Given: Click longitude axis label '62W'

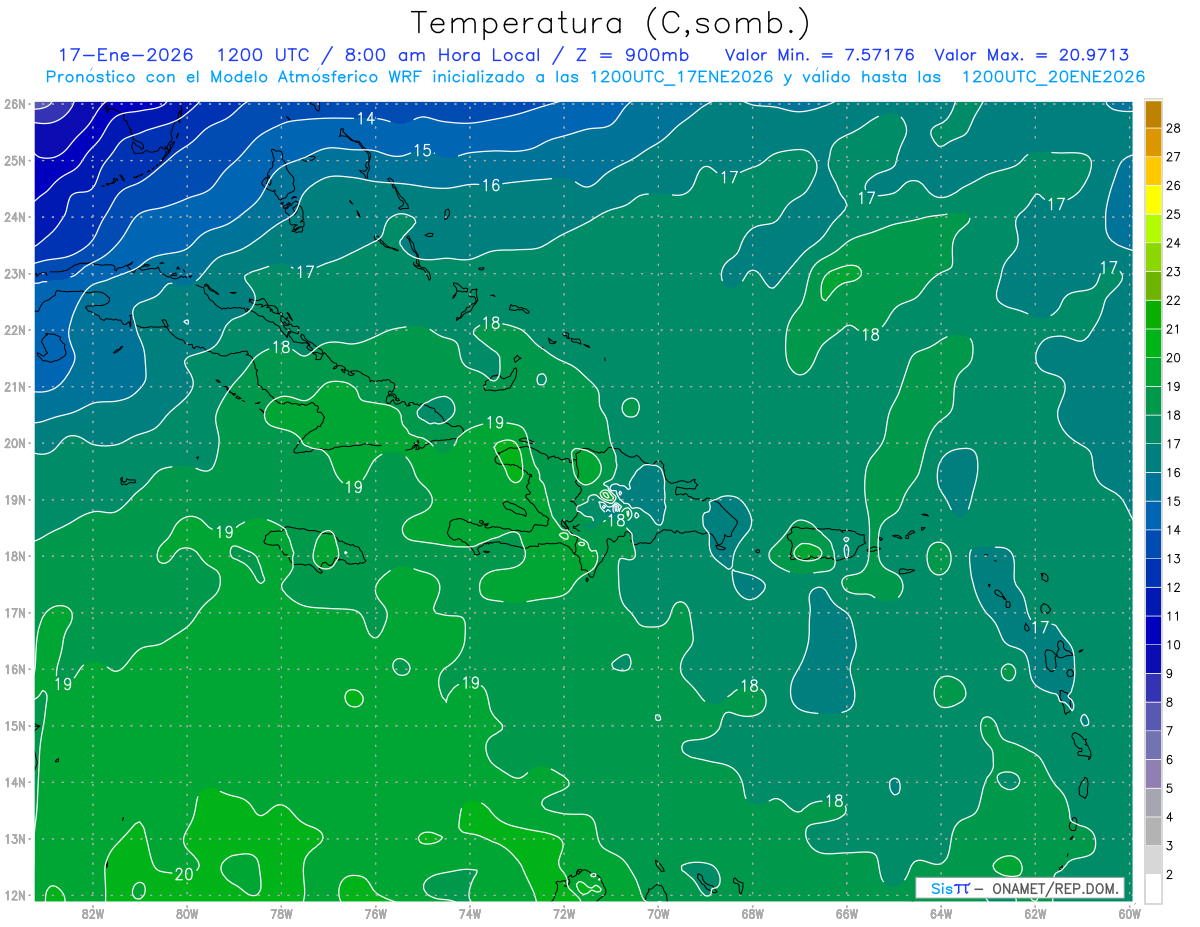Looking at the screenshot, I should click(1035, 913).
